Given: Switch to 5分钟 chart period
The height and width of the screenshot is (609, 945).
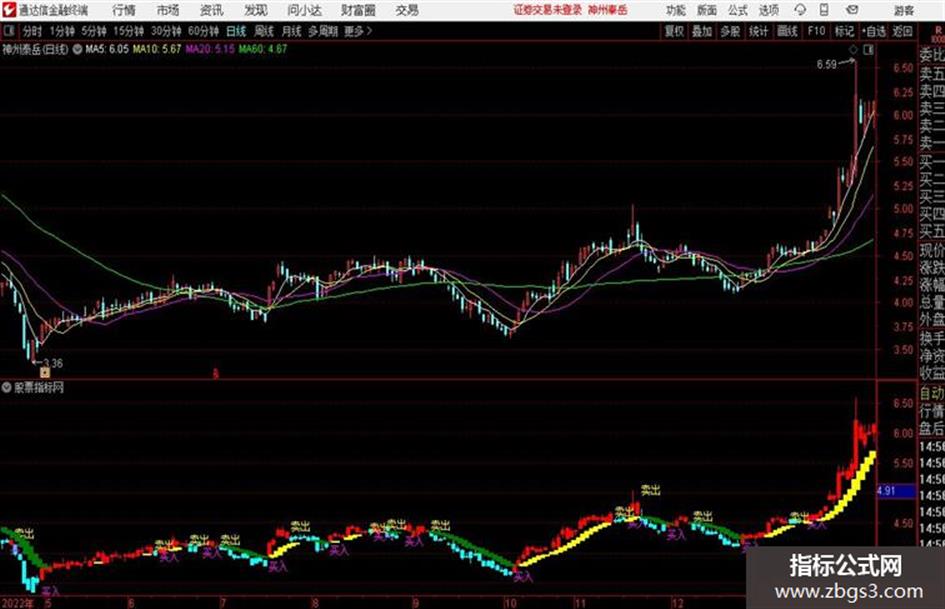Looking at the screenshot, I should pyautogui.click(x=93, y=31).
